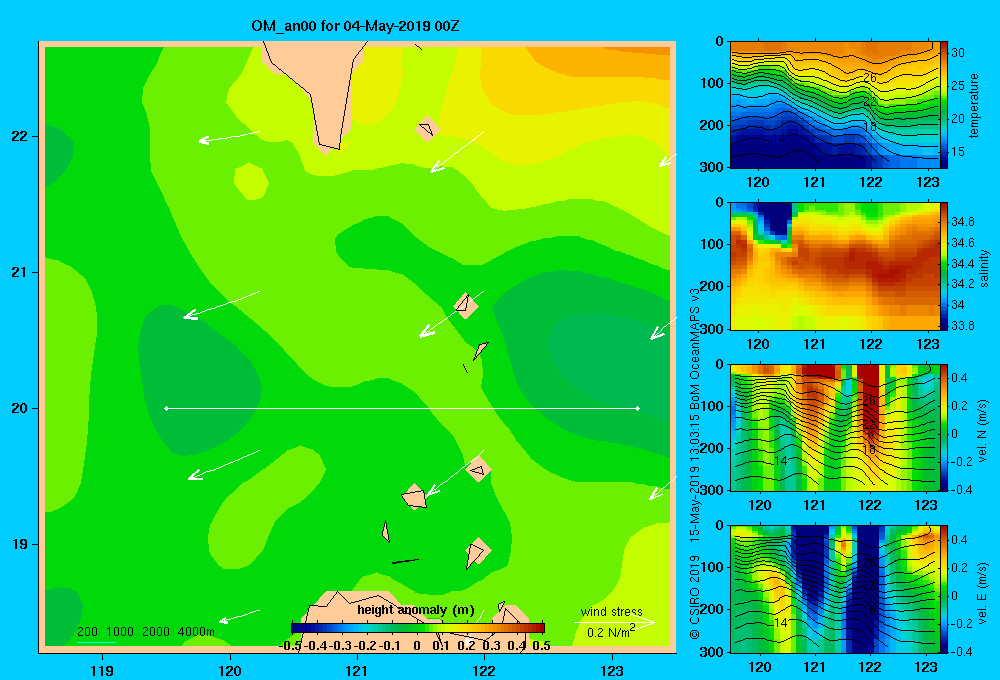The width and height of the screenshot is (1000, 680).
Task: Click the '300' depth label of salinity panel
Action: [713, 328]
